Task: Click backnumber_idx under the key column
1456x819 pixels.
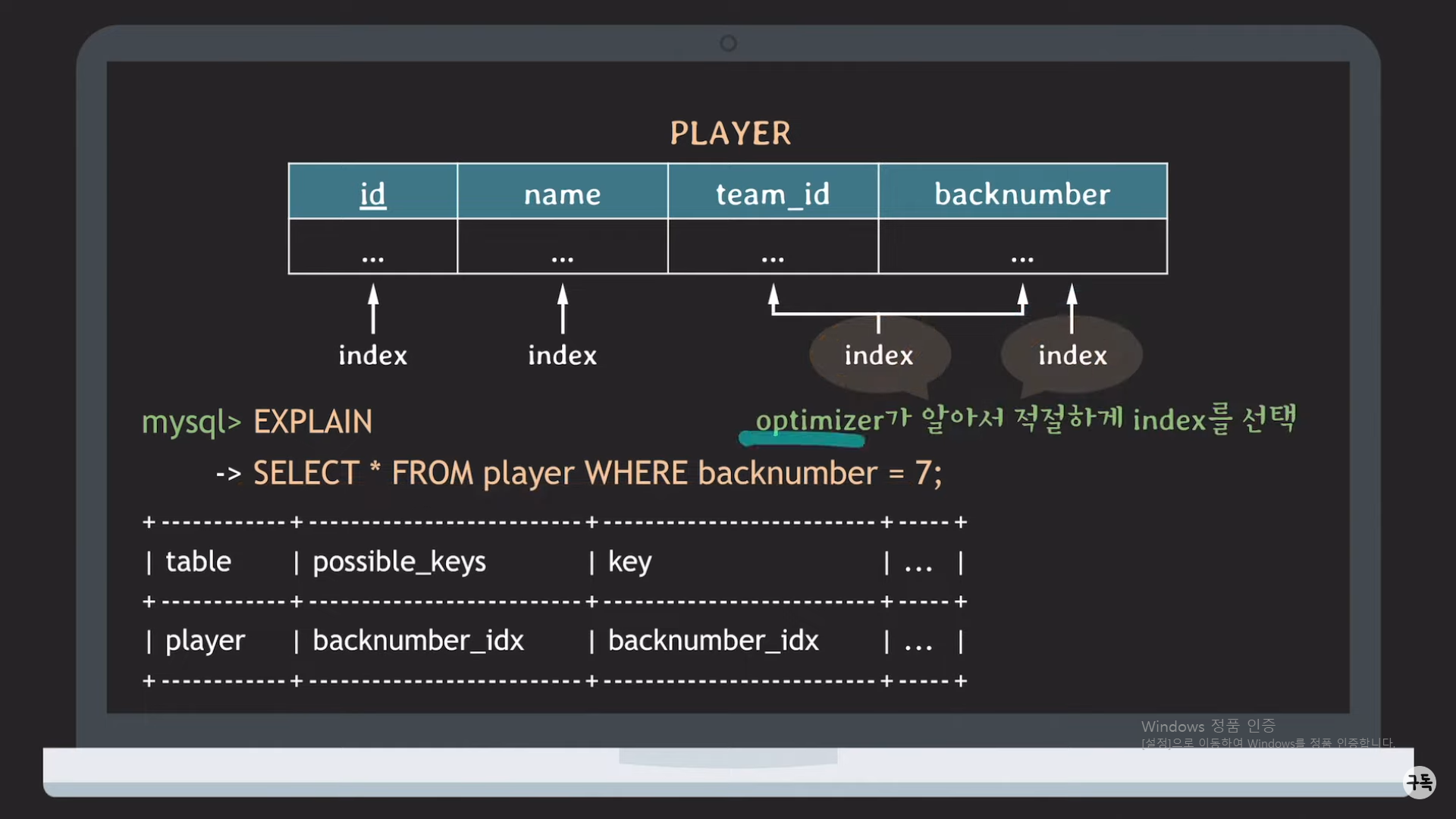Action: click(x=713, y=641)
